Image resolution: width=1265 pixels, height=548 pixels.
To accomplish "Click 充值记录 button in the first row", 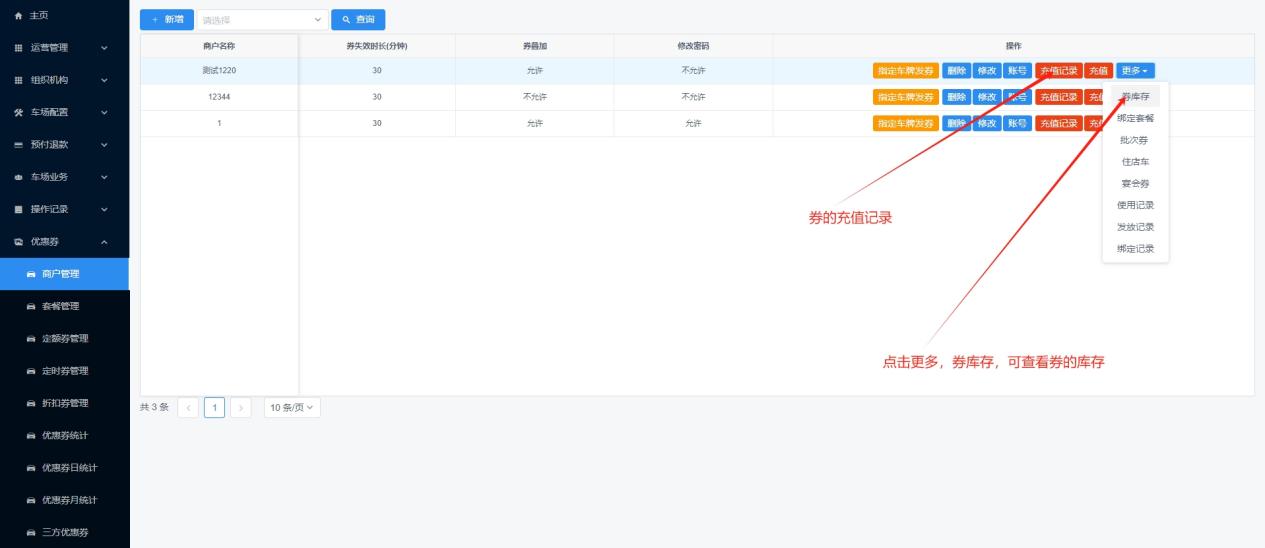I will coord(1058,70).
